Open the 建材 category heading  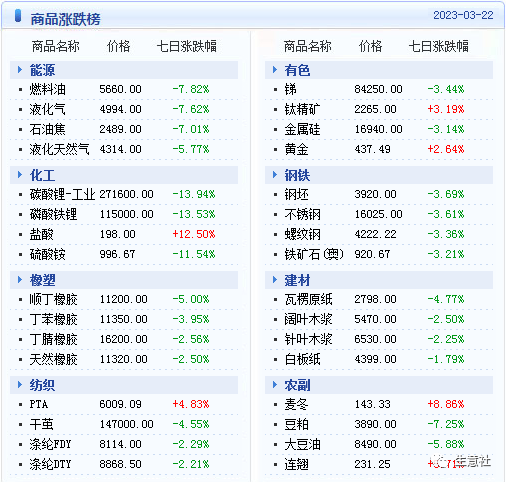(x=297, y=280)
